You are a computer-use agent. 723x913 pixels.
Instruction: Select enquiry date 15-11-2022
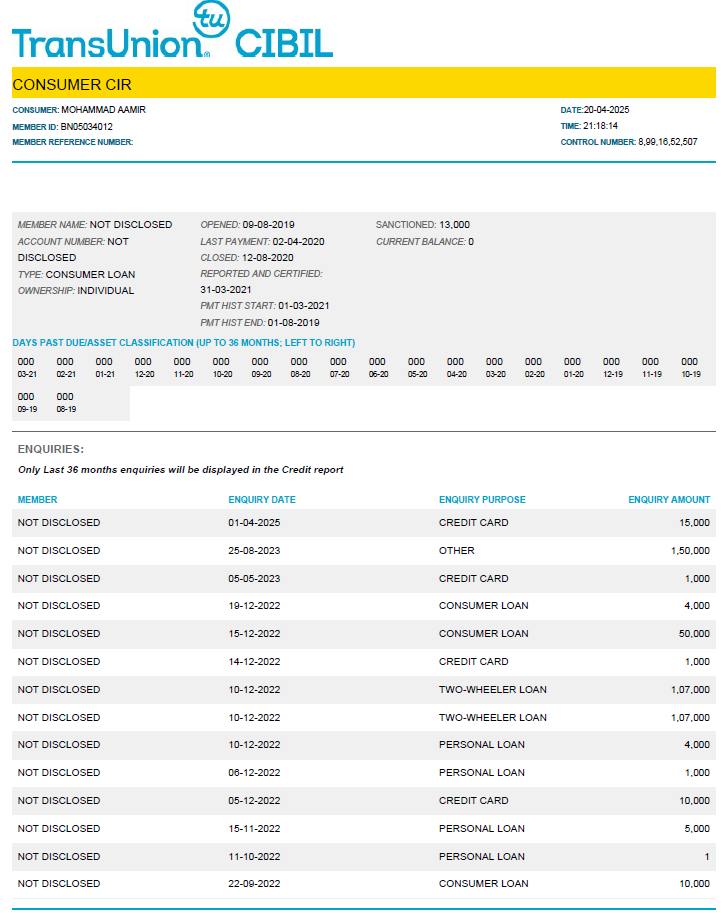[x=254, y=829]
